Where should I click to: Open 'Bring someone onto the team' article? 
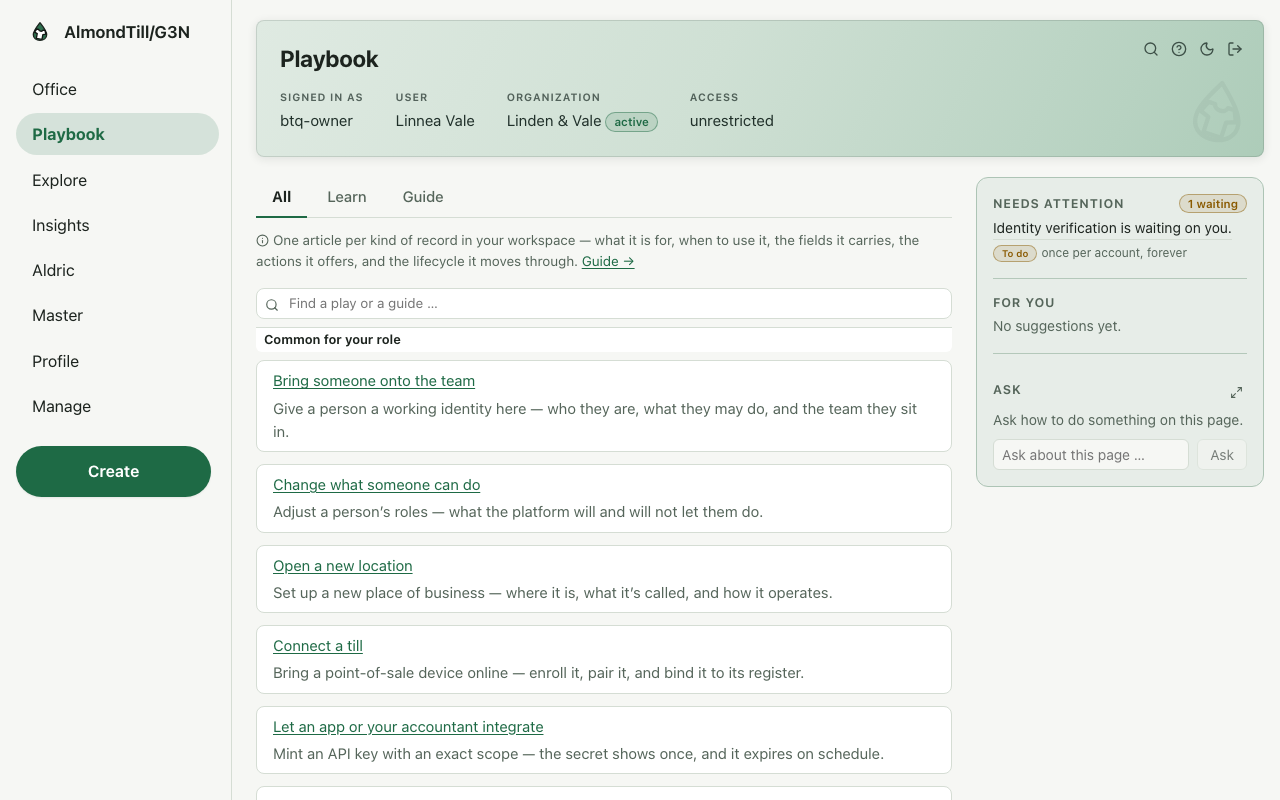point(374,381)
